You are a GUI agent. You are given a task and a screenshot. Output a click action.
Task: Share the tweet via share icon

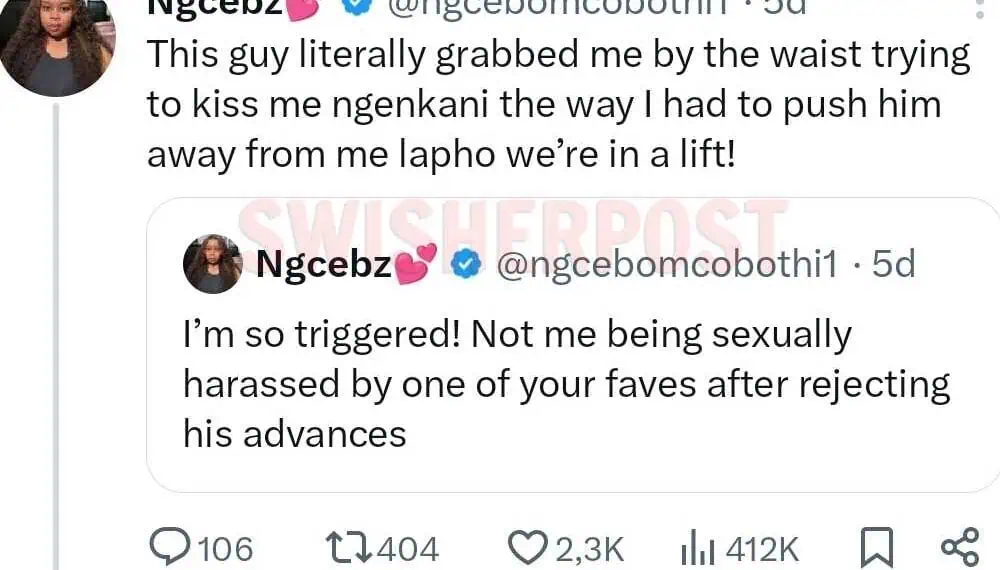(960, 547)
